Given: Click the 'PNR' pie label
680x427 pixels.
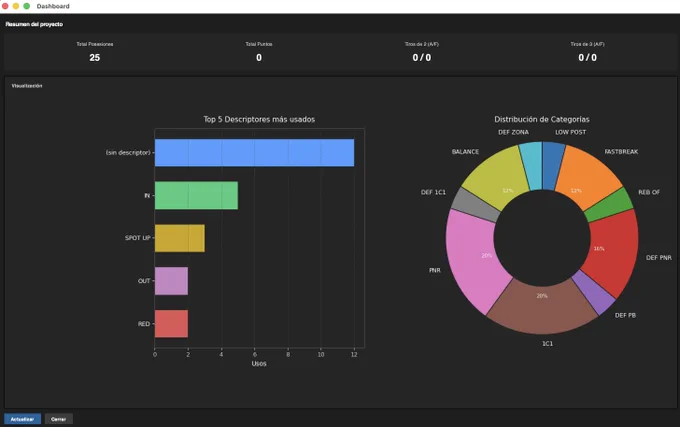Looking at the screenshot, I should [435, 270].
